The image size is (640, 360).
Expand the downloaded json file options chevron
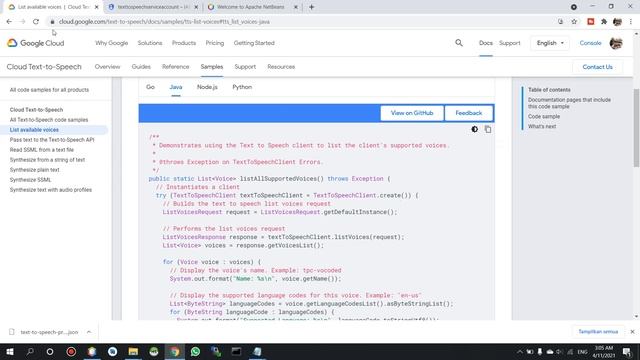[89, 332]
